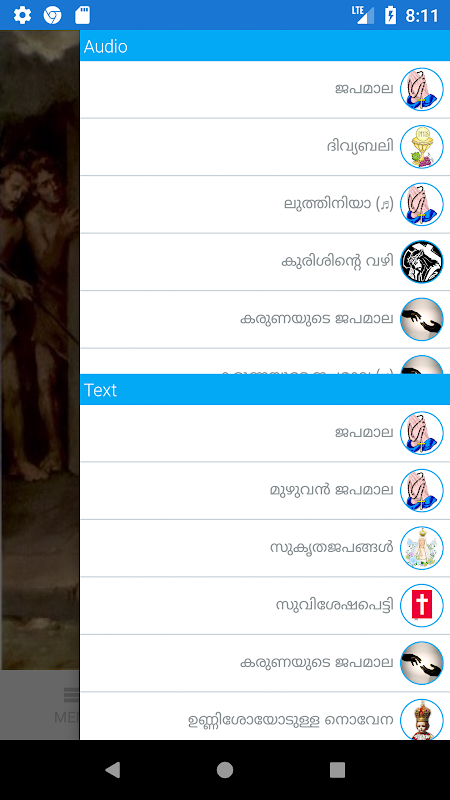Screen dimensions: 450x800
Task: Tap the praying hands icon beside Audio ജപമാല
Action: pyautogui.click(x=421, y=89)
